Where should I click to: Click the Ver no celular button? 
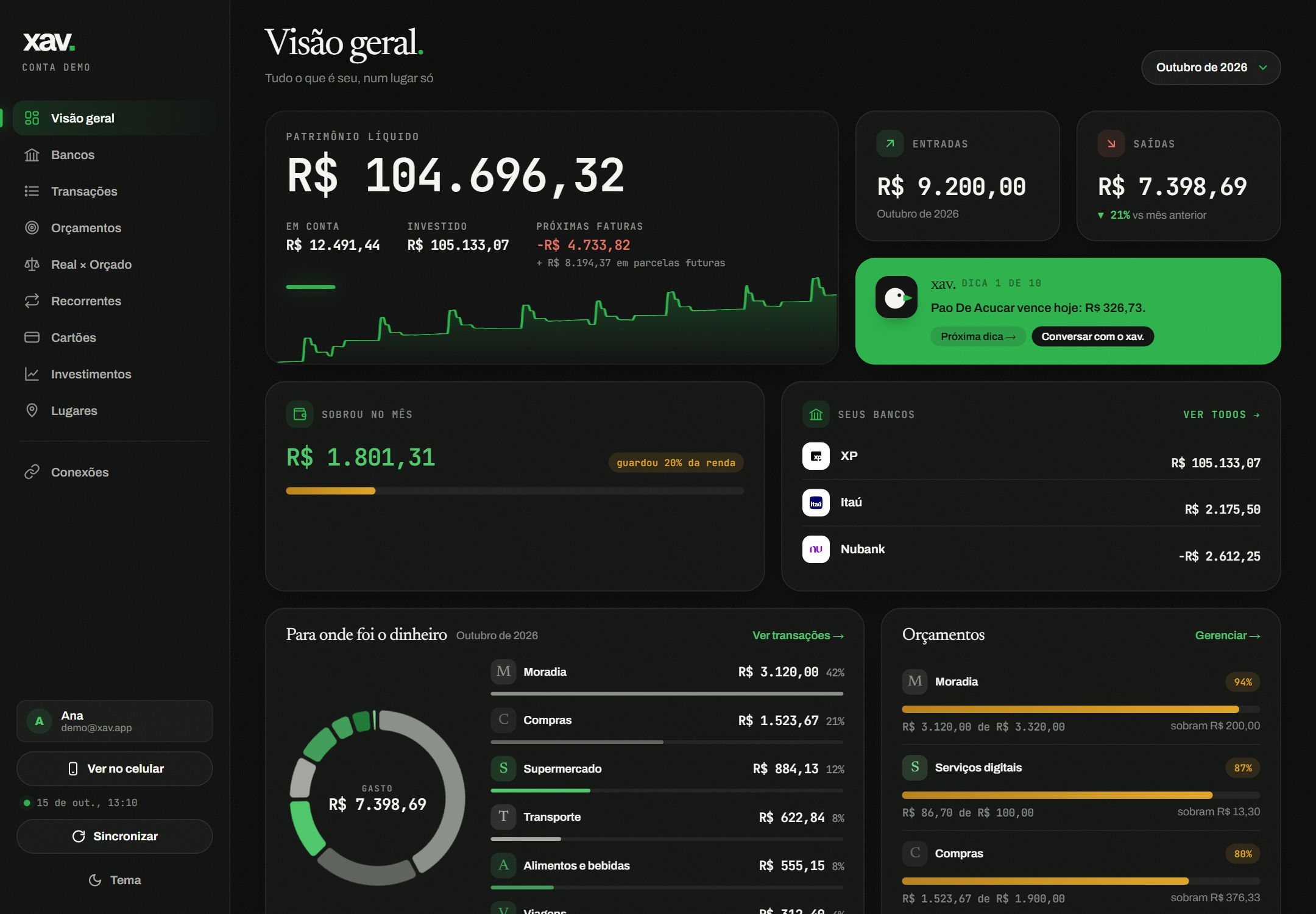(x=115, y=768)
